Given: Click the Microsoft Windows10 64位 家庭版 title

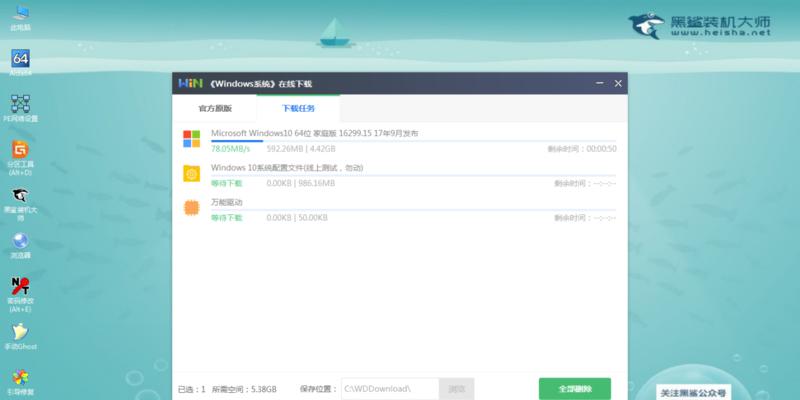Looking at the screenshot, I should [314, 133].
